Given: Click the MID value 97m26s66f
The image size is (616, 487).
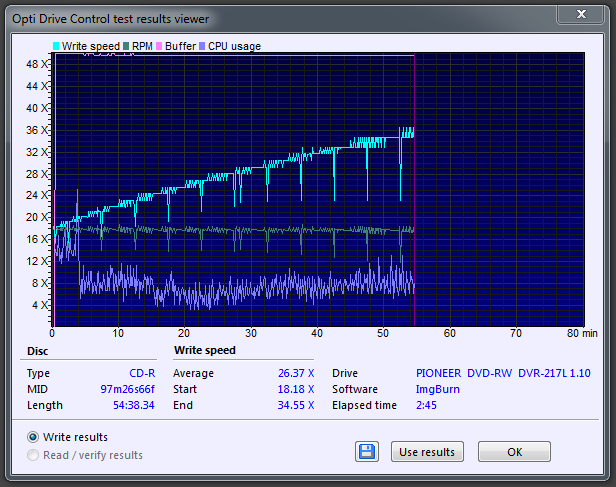Looking at the screenshot, I should [x=128, y=389].
